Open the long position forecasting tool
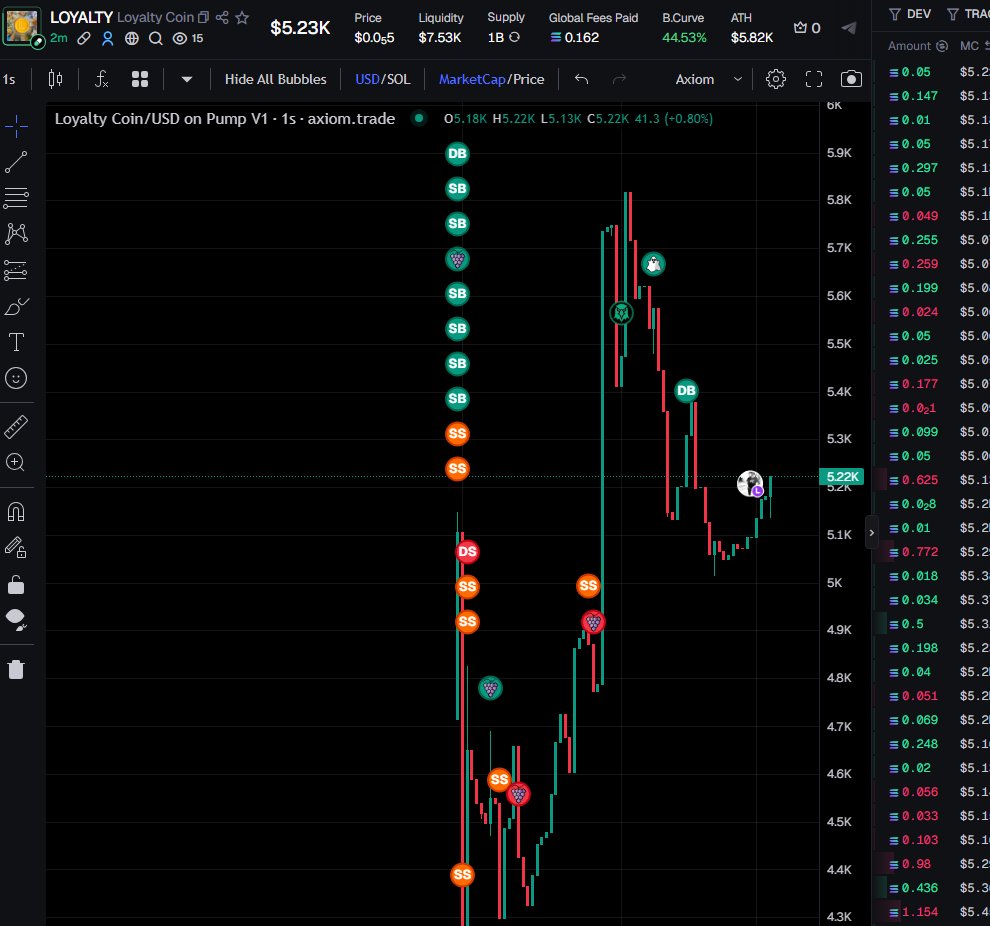The height and width of the screenshot is (926, 990). [16, 270]
